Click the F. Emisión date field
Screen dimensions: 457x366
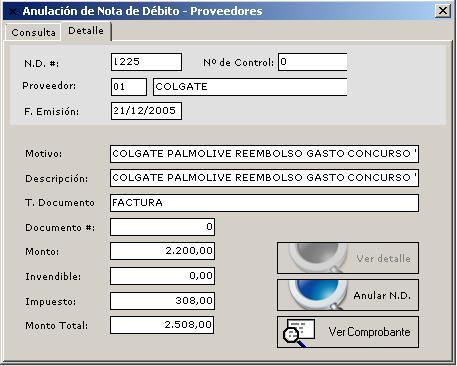point(146,111)
